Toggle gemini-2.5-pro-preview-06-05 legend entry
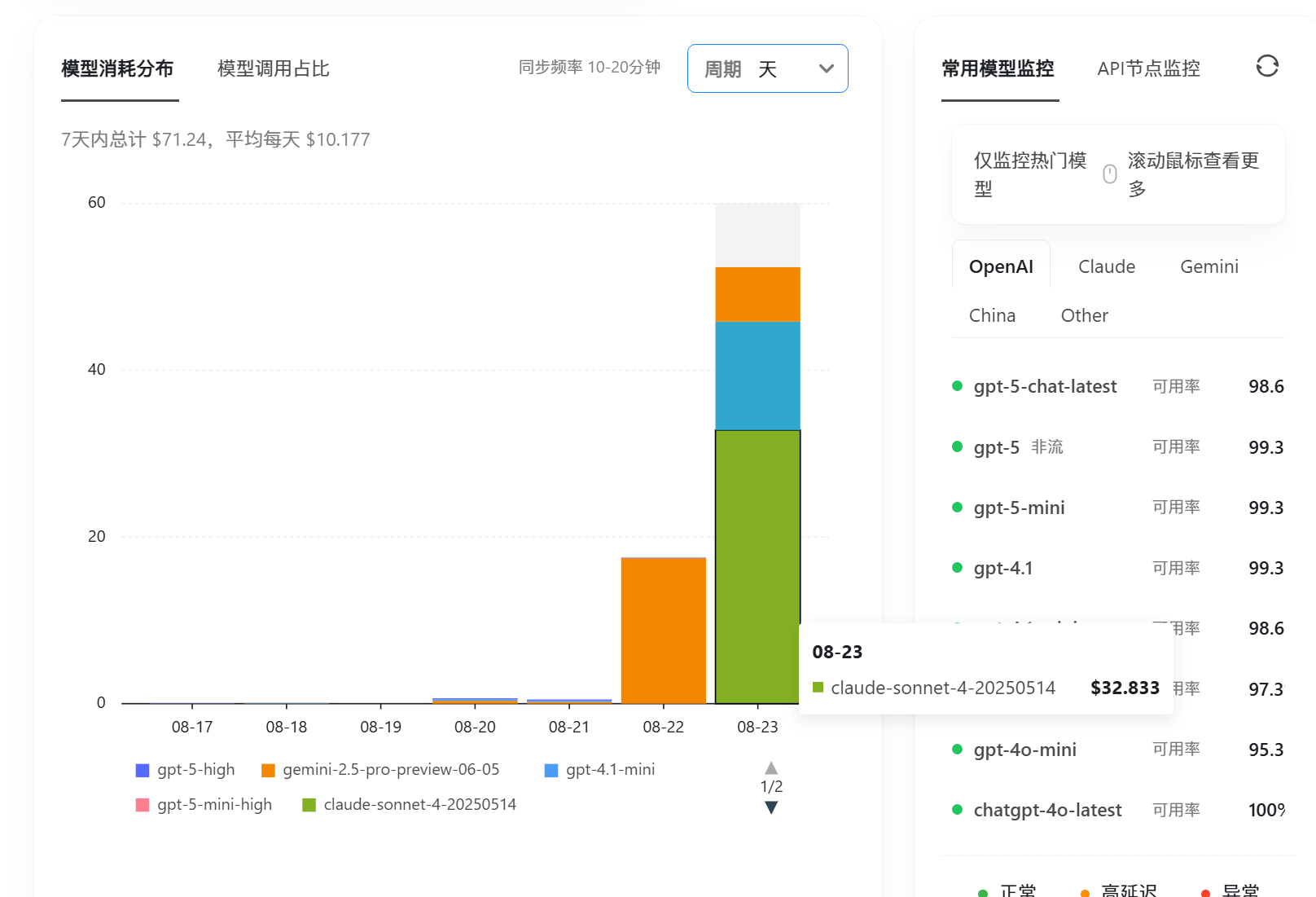1316x897 pixels. tap(380, 770)
